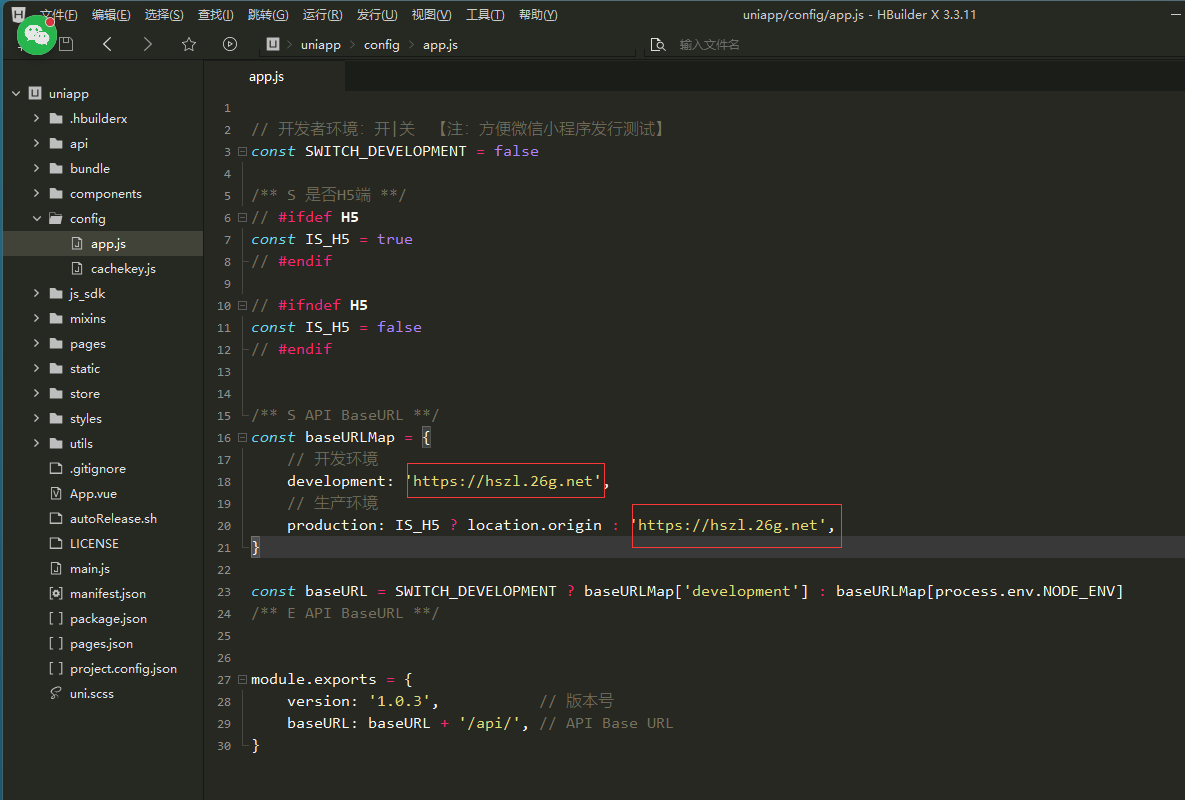Viewport: 1185px width, 800px height.
Task: Click the components folder icon
Action: [x=56, y=193]
